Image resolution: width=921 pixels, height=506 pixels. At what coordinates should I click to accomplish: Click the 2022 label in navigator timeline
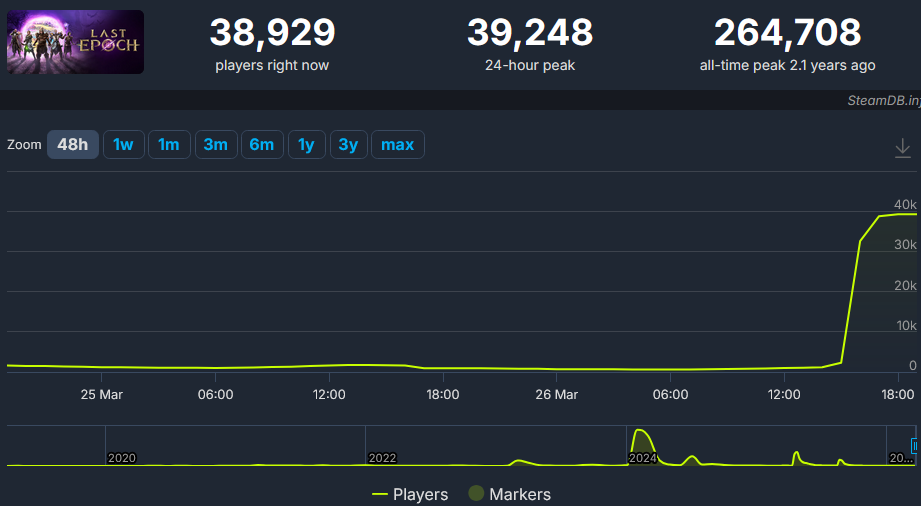pyautogui.click(x=382, y=458)
